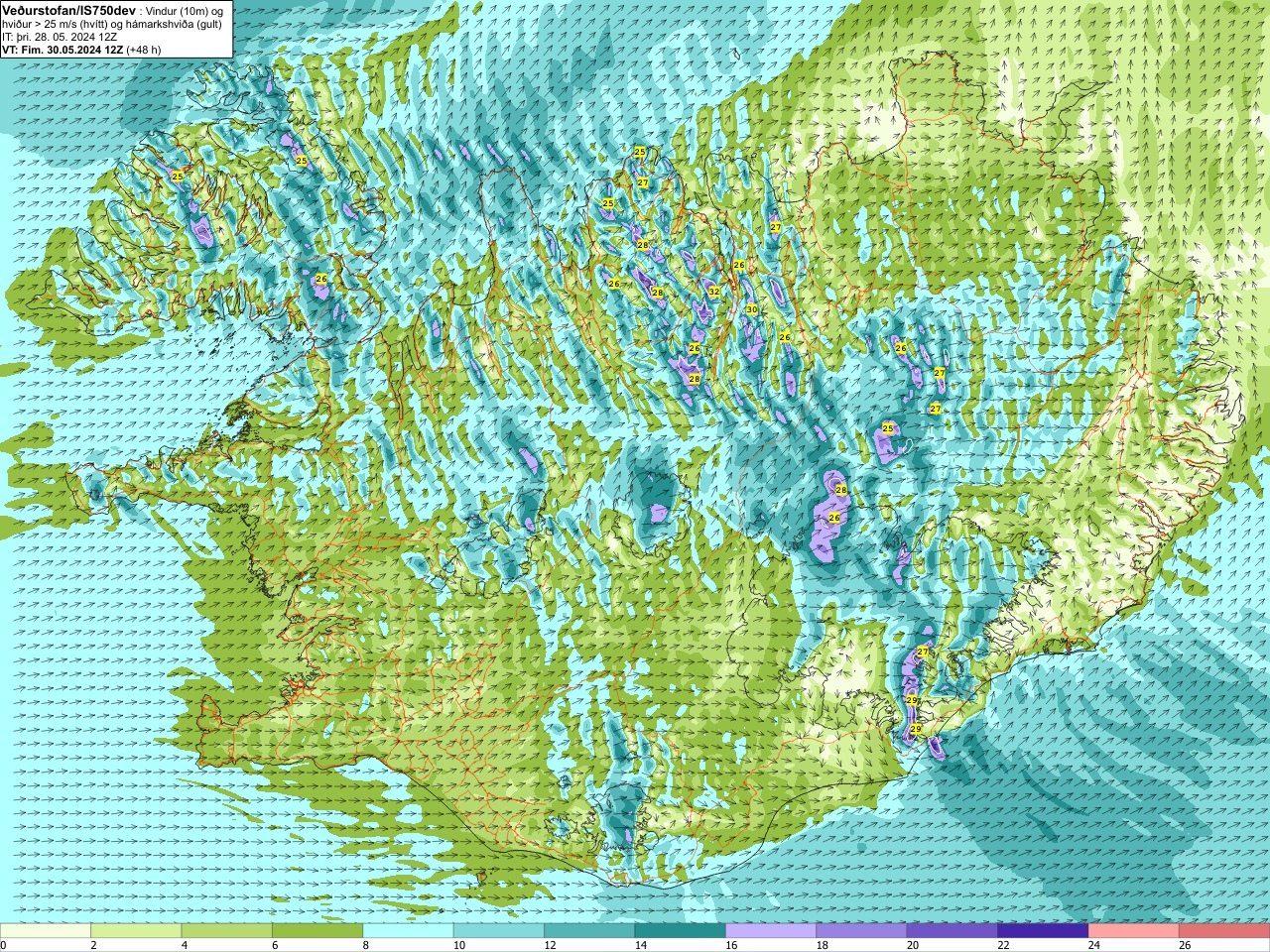
Task: Click the "20" tick label on the color scale
Action: (x=913, y=945)
